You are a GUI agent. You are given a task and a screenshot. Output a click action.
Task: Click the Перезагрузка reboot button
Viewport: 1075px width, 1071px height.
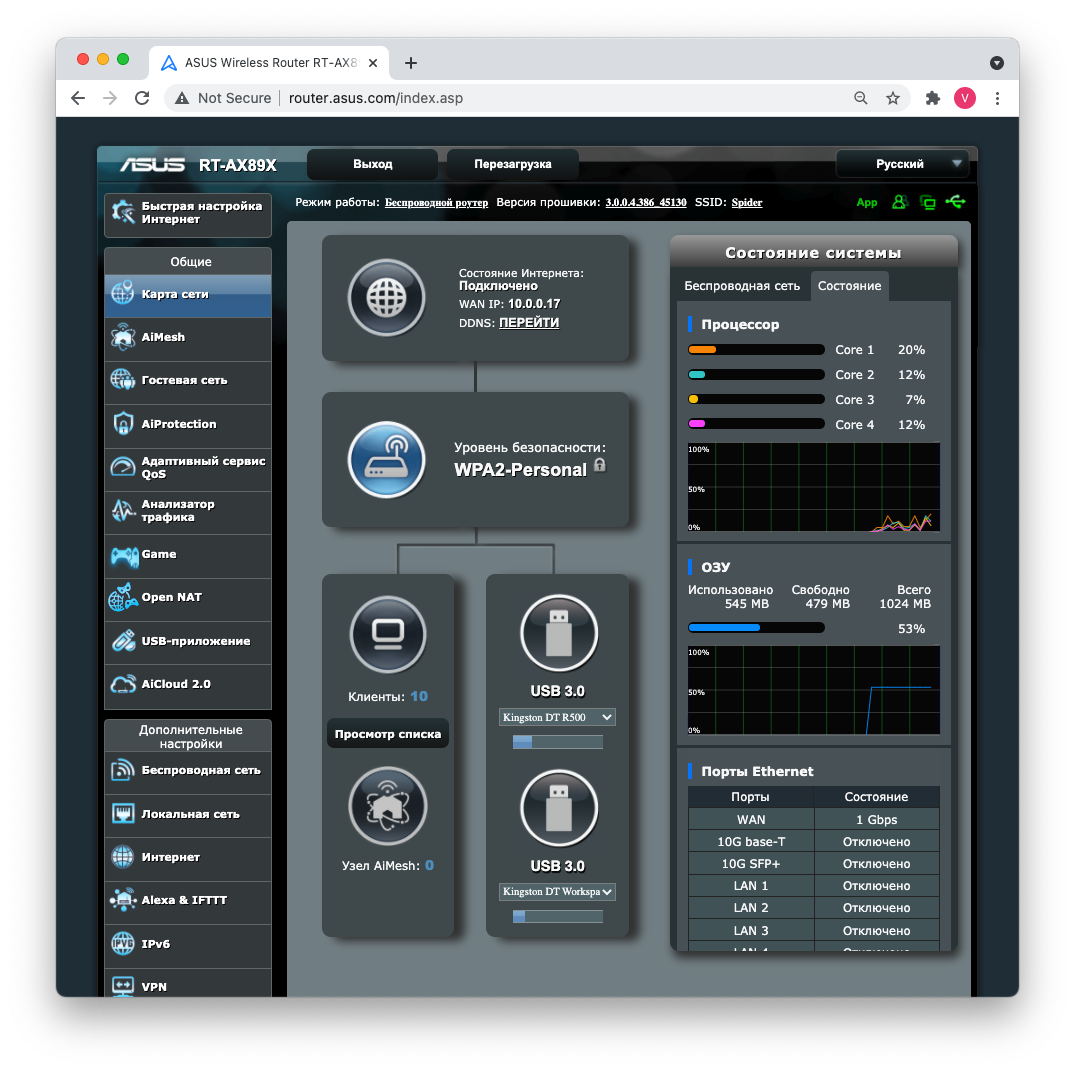[513, 165]
